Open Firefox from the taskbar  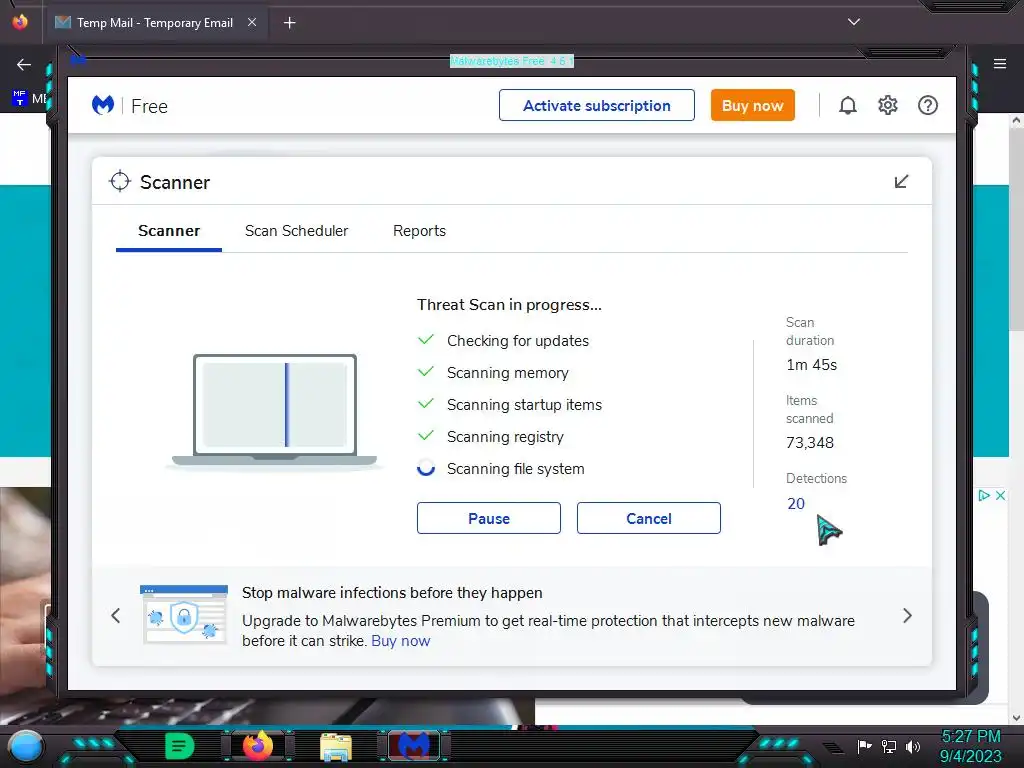[x=258, y=745]
